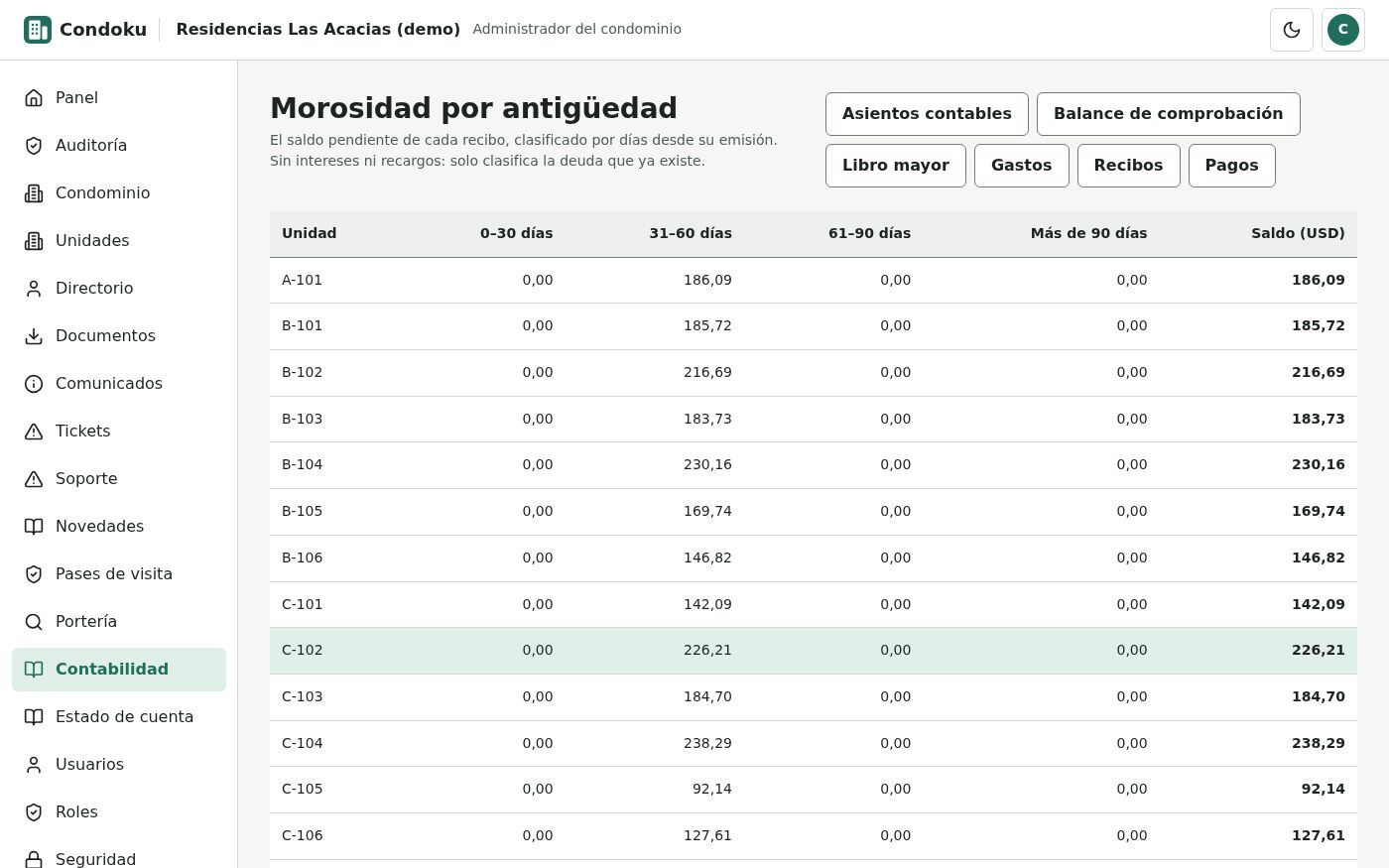Click the Gastos button
Viewport: 1389px width, 868px height.
pyautogui.click(x=1021, y=166)
